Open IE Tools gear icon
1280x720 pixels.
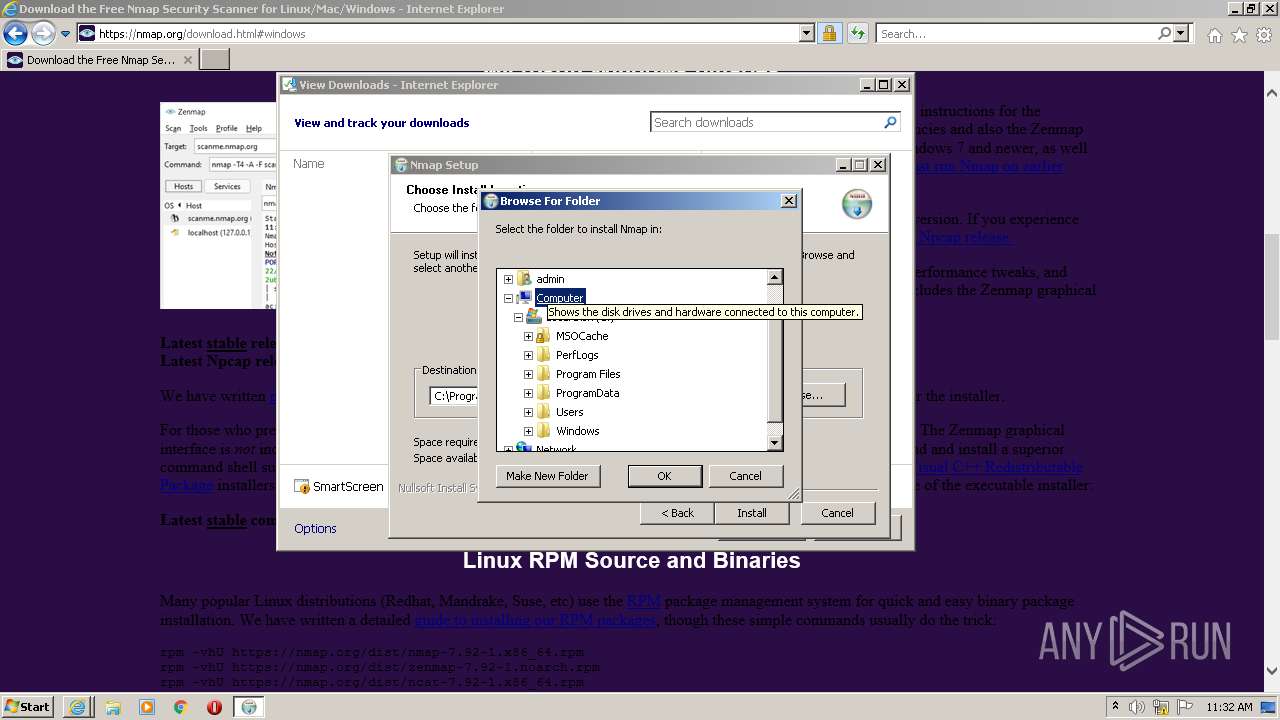click(1263, 35)
